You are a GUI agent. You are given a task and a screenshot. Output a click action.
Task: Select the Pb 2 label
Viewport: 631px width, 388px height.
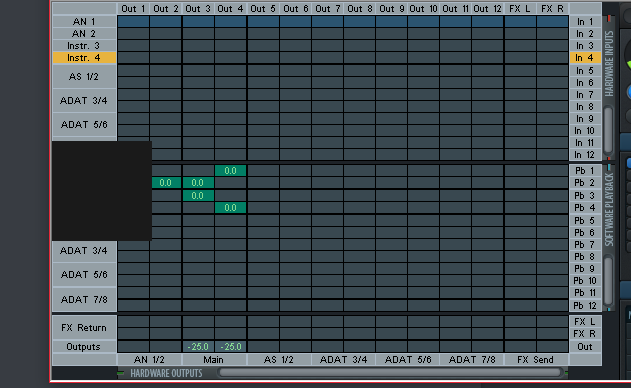pos(585,183)
